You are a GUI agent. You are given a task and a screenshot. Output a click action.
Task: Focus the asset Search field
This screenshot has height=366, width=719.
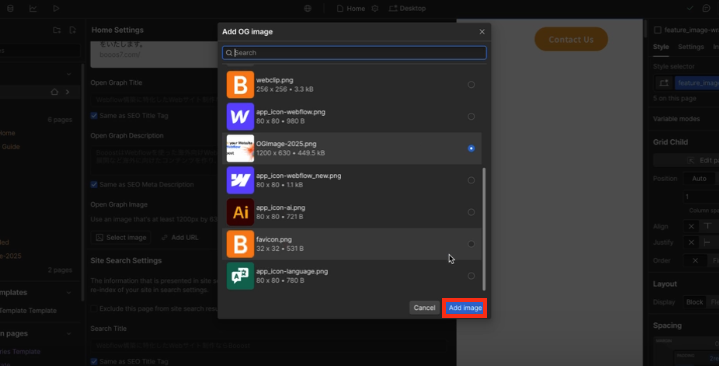click(354, 53)
